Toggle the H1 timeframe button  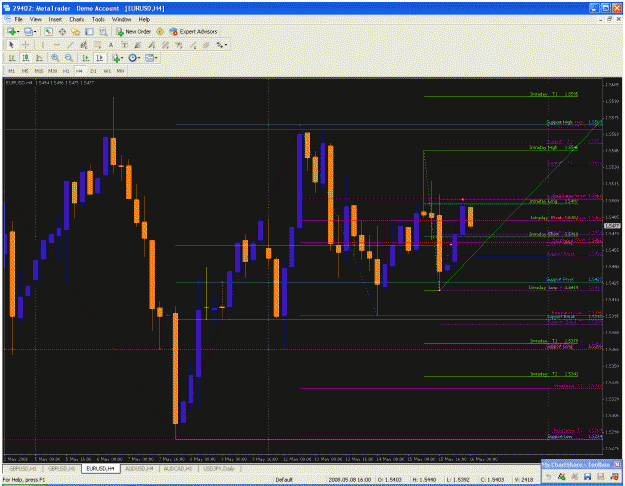(66, 71)
